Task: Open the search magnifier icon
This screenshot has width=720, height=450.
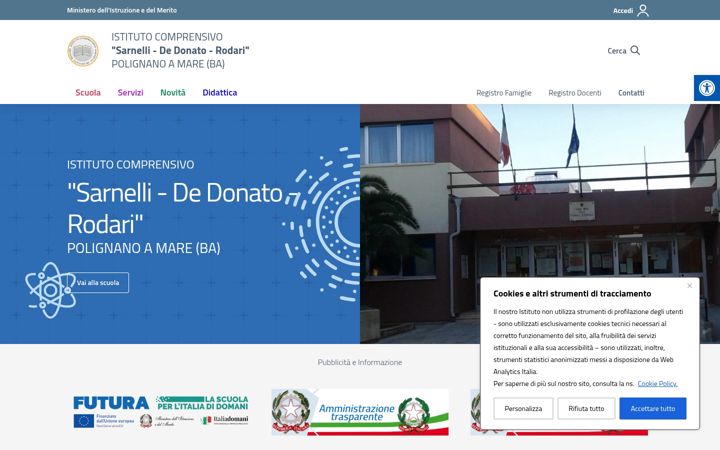Action: coord(635,50)
